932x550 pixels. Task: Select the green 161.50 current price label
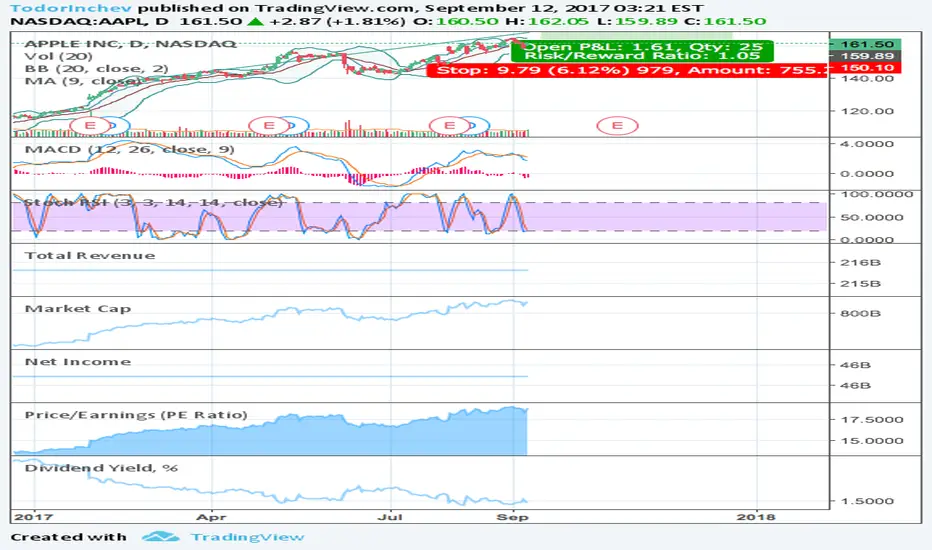[867, 44]
